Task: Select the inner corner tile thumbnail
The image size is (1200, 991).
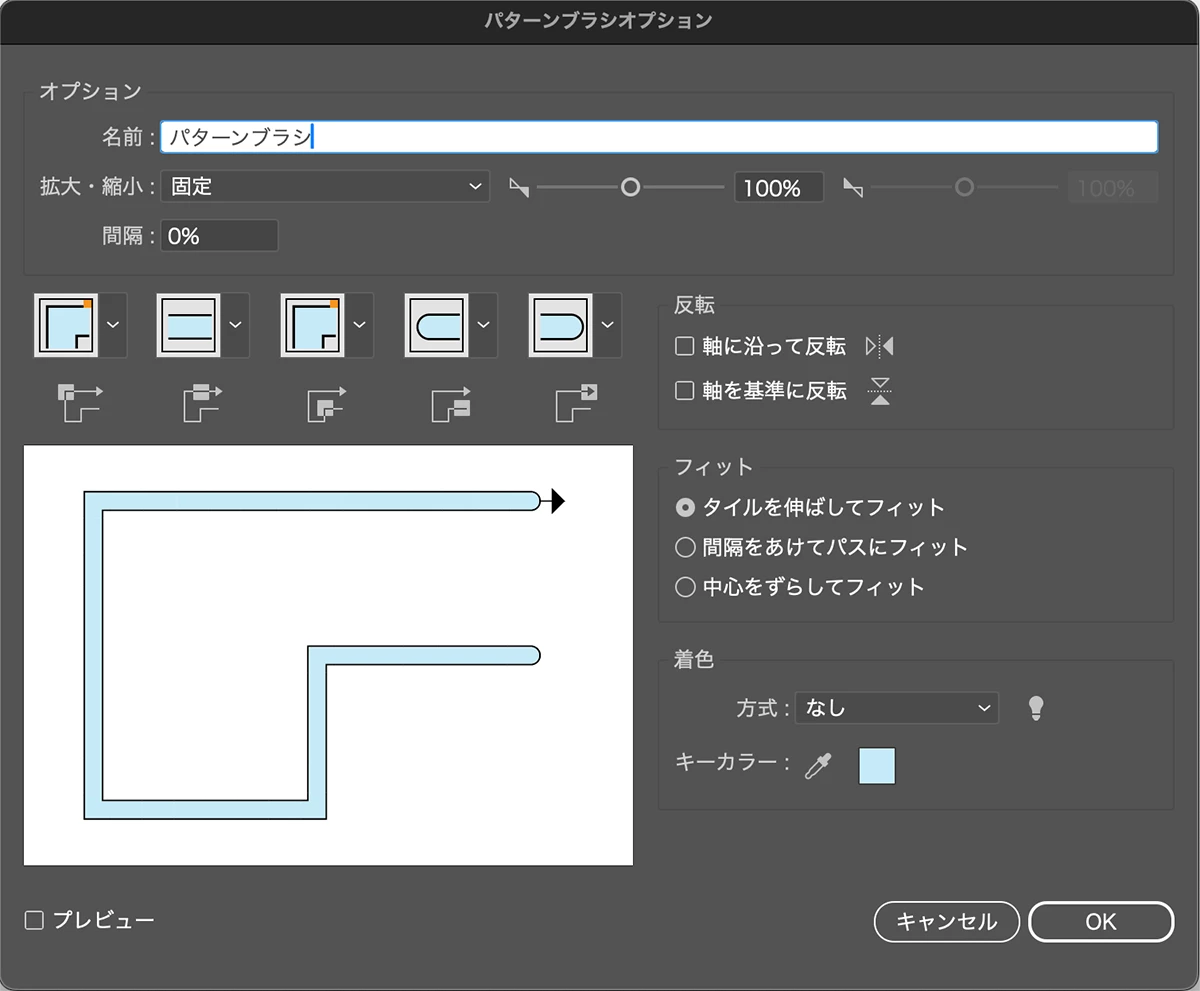Action: point(314,325)
